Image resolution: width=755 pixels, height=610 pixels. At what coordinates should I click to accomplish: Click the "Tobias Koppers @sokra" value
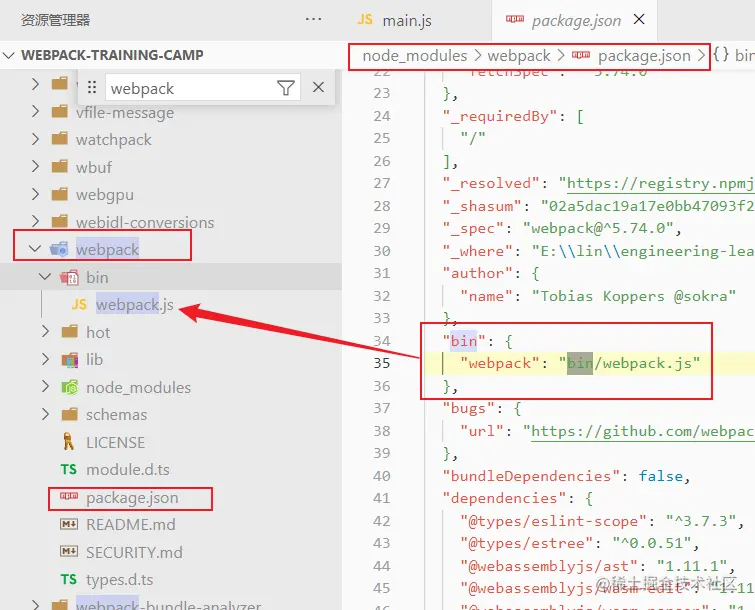click(634, 296)
